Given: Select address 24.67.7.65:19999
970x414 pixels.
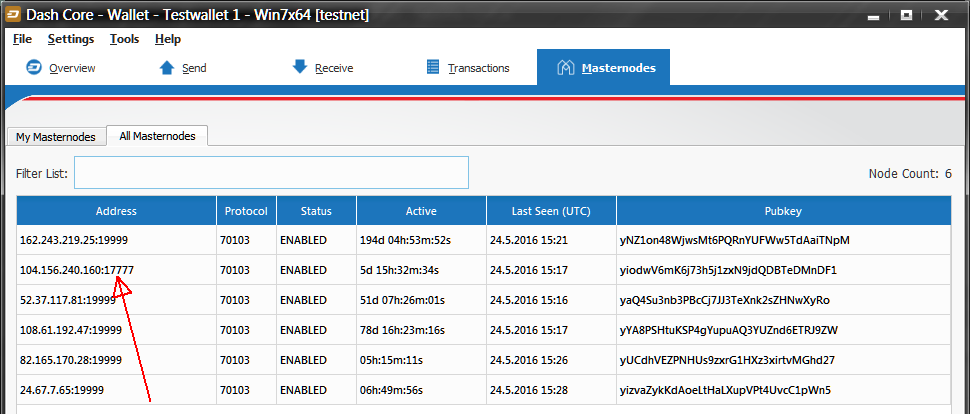Looking at the screenshot, I should [x=61, y=390].
